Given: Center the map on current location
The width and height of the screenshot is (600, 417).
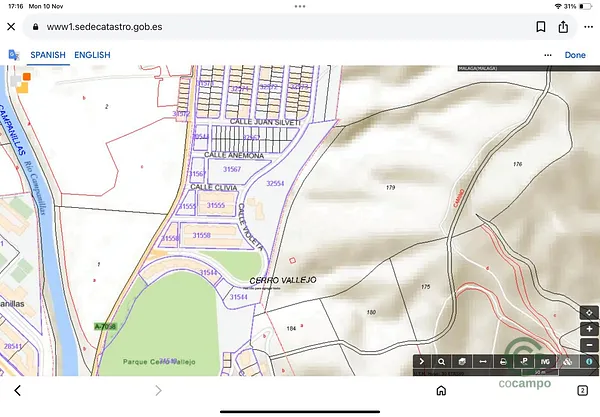Looking at the screenshot, I should [x=589, y=313].
